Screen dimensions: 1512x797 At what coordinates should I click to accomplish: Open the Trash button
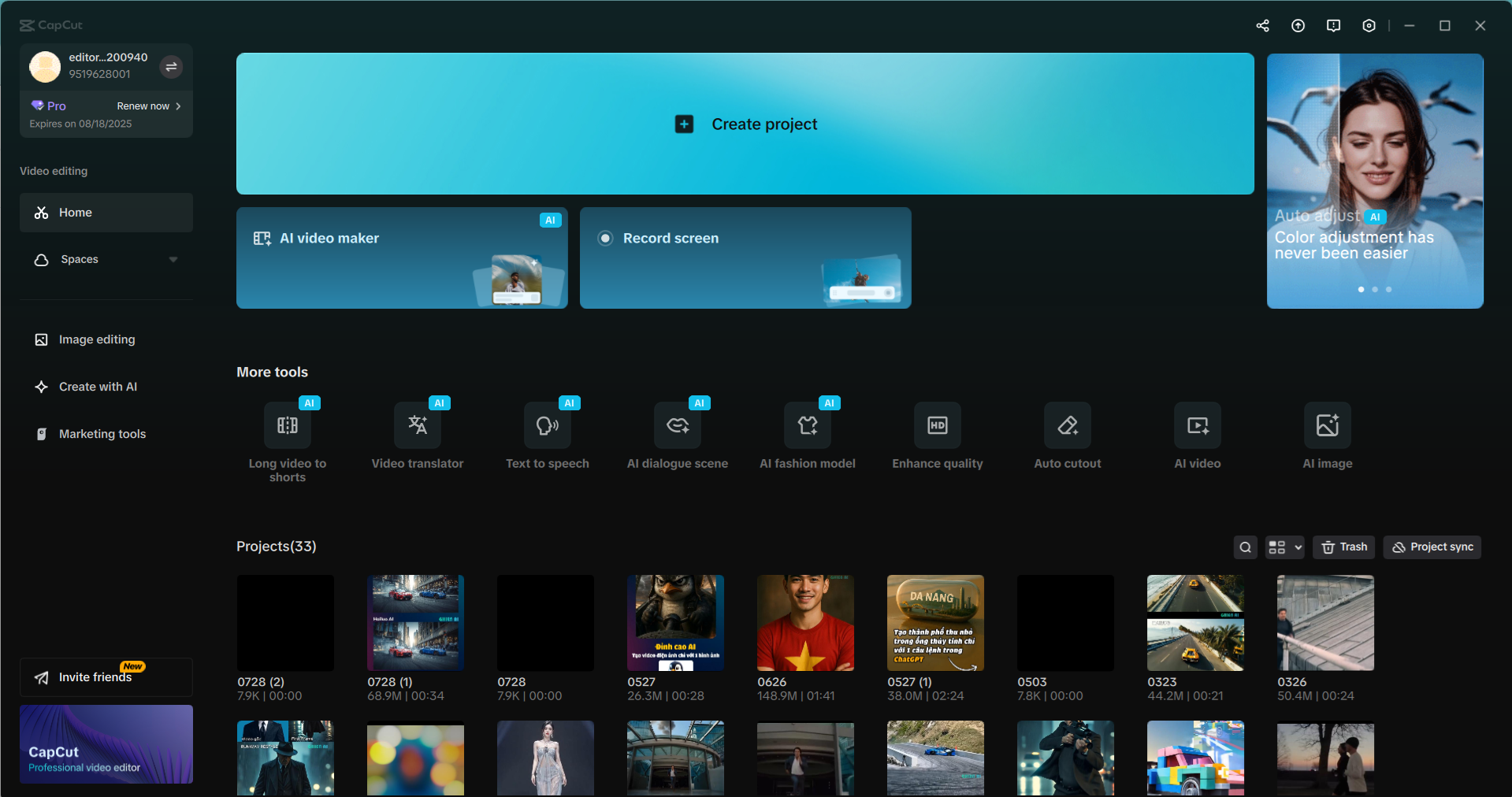coord(1343,547)
